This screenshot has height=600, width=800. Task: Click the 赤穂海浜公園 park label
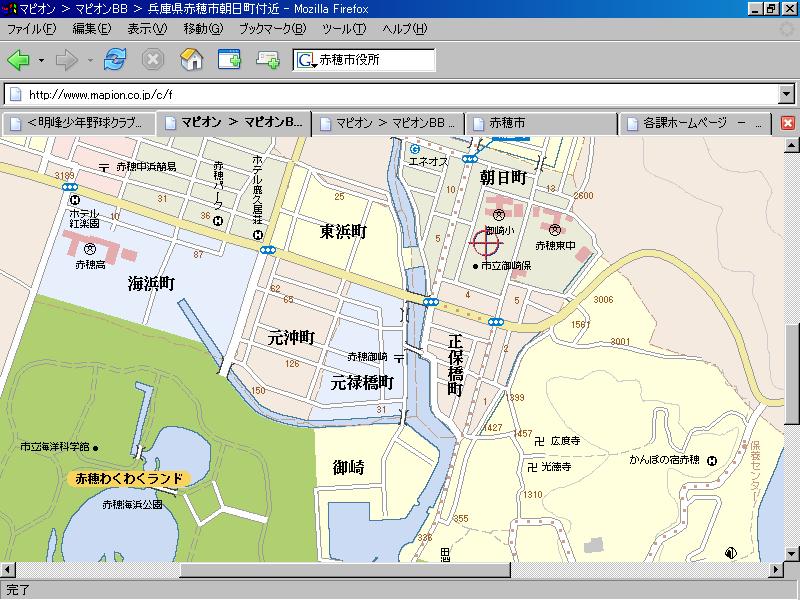pos(133,505)
